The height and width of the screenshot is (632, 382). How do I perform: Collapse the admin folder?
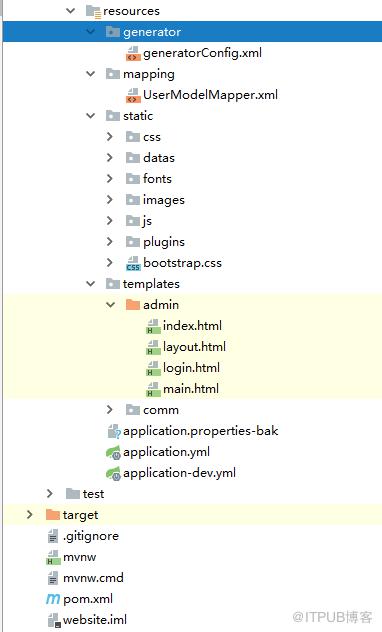click(x=111, y=305)
